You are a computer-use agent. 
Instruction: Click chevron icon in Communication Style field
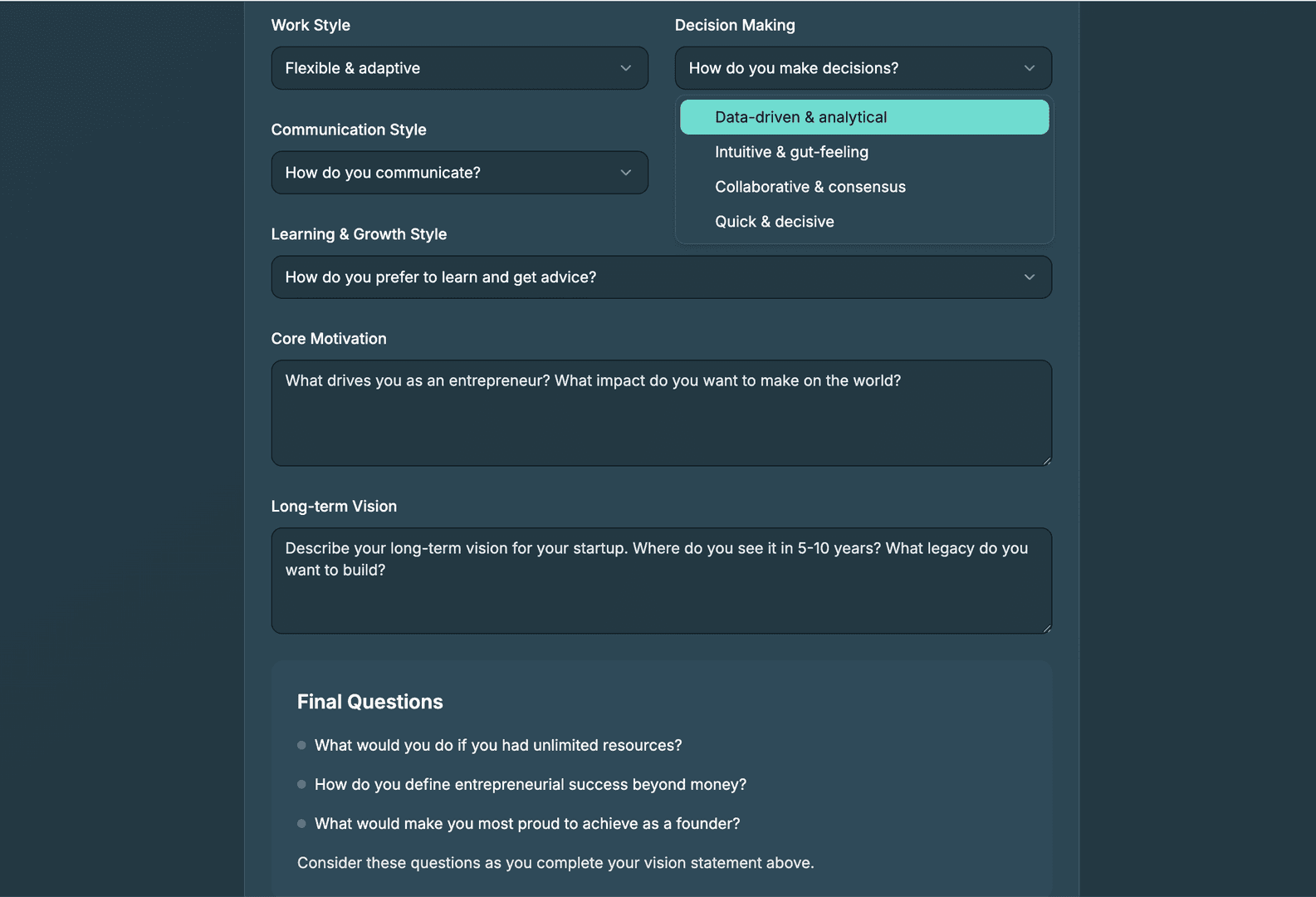[626, 173]
